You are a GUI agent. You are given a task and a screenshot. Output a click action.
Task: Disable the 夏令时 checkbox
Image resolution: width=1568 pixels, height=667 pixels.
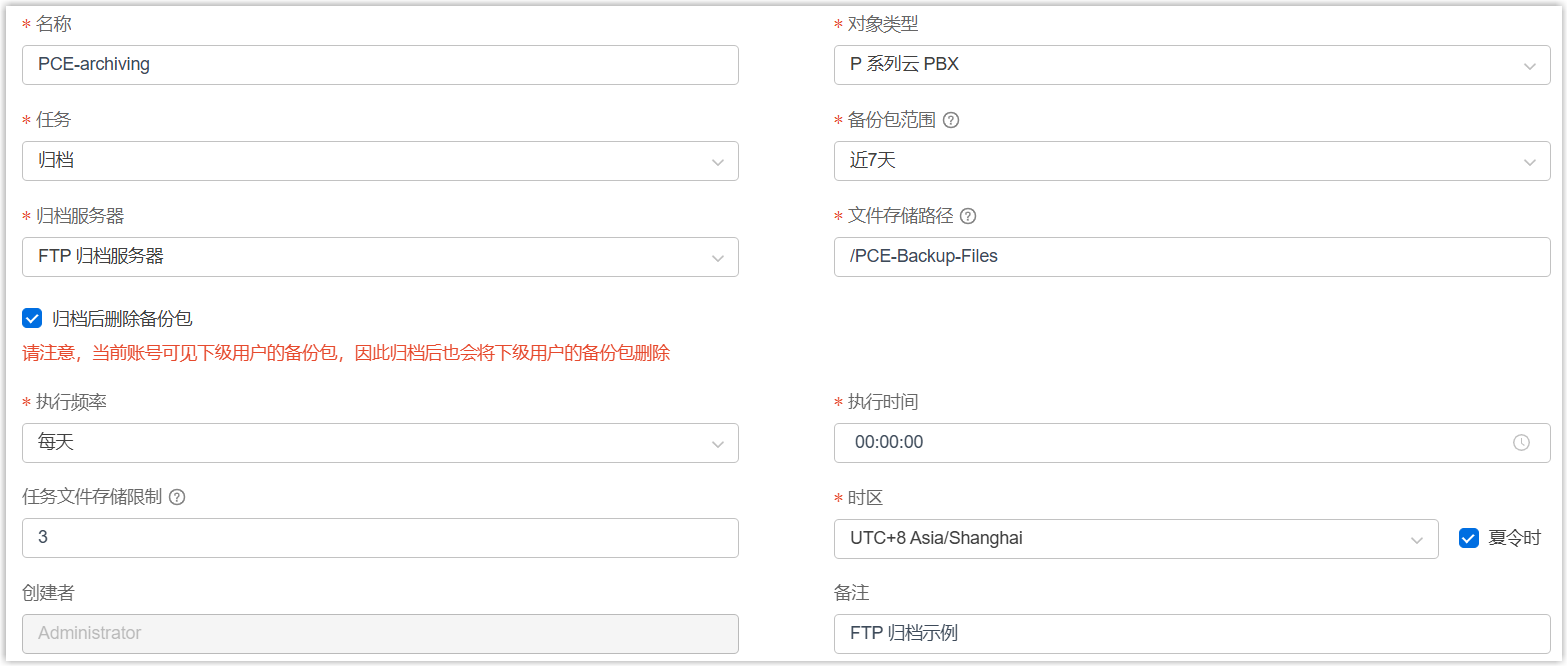click(1469, 538)
